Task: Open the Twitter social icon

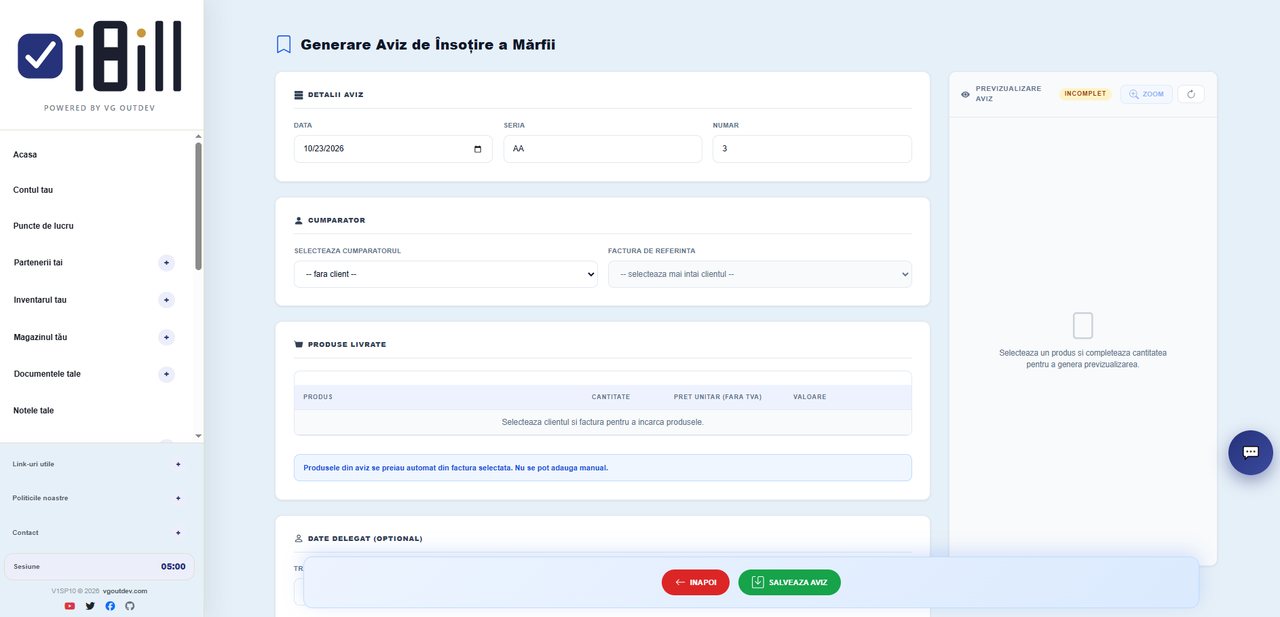Action: point(90,606)
